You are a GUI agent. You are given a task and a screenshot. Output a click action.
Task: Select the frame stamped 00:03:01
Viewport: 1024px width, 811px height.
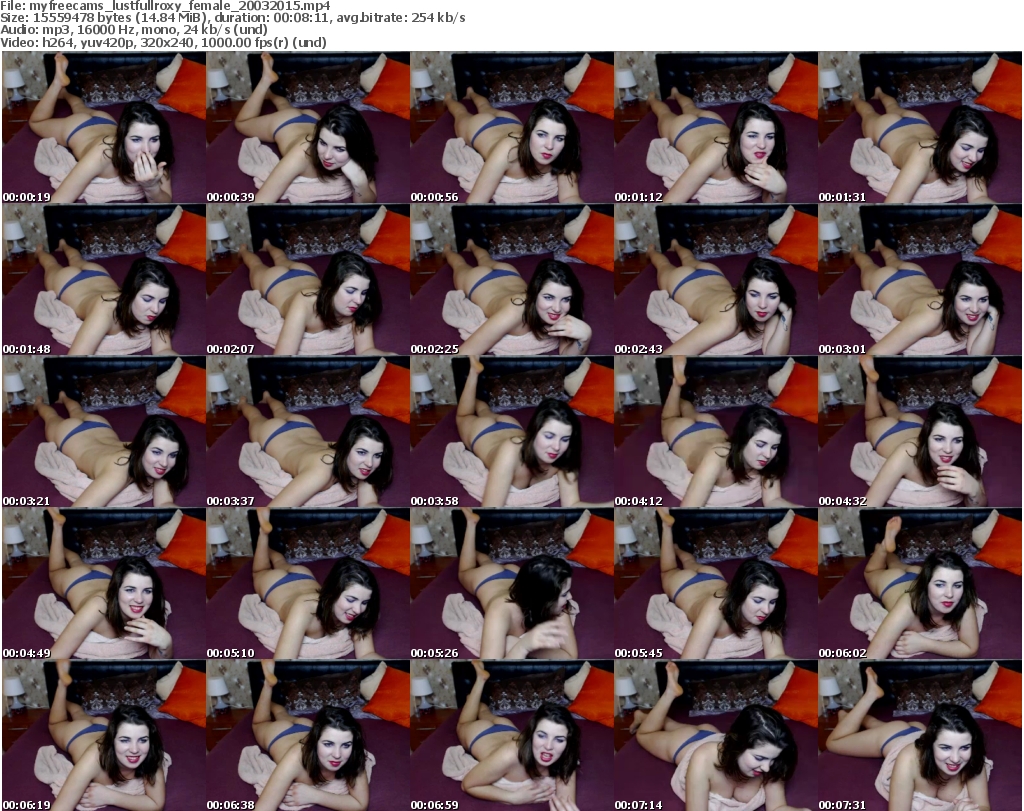[x=920, y=279]
